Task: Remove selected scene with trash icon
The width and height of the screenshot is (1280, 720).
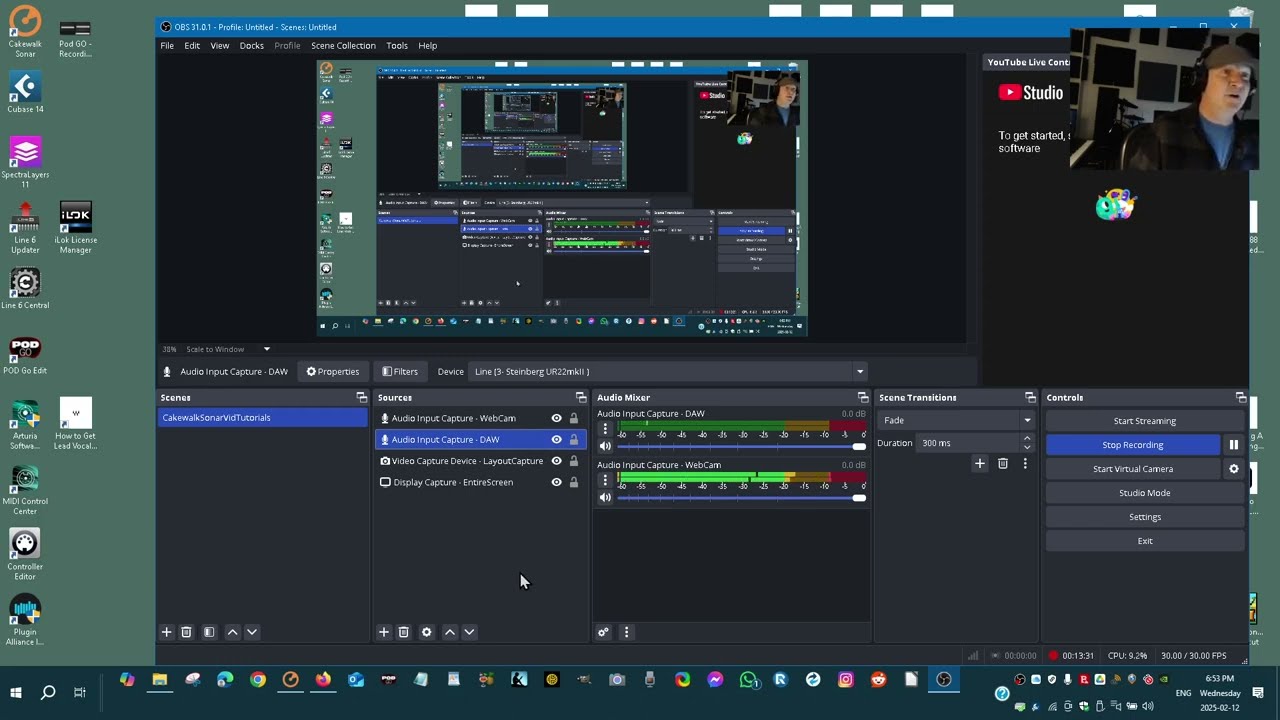Action: (x=186, y=632)
